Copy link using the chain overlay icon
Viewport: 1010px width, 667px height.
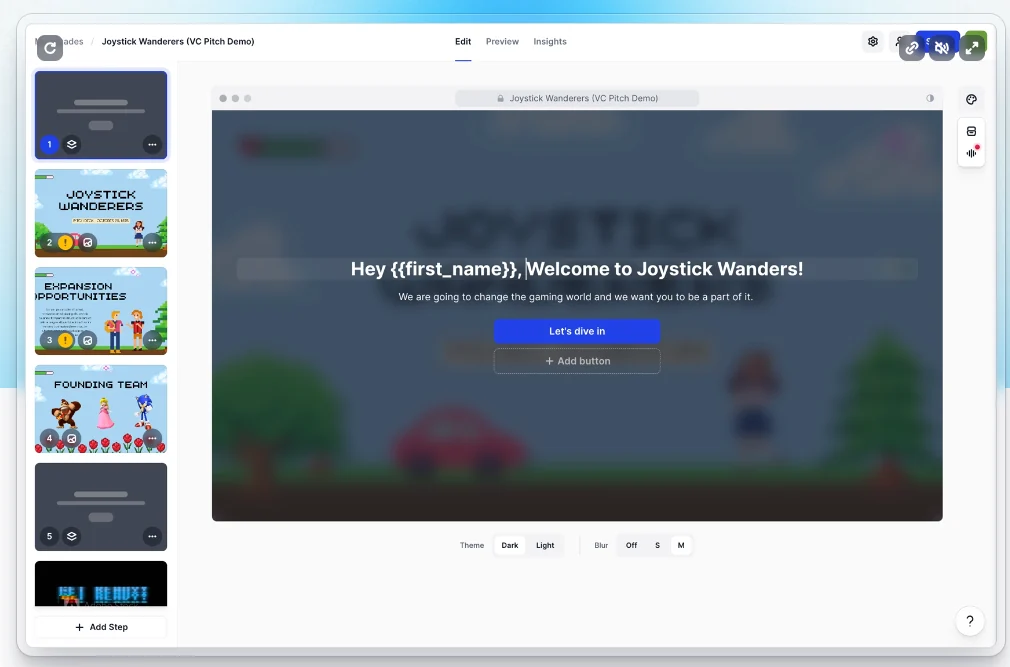(x=911, y=48)
